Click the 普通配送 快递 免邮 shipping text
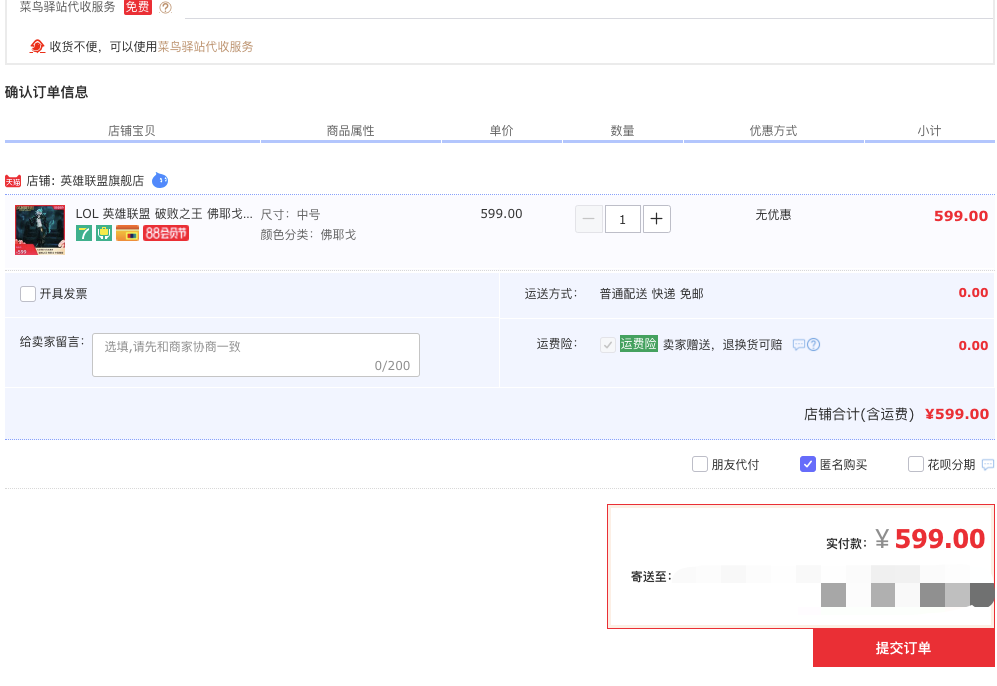 (651, 294)
